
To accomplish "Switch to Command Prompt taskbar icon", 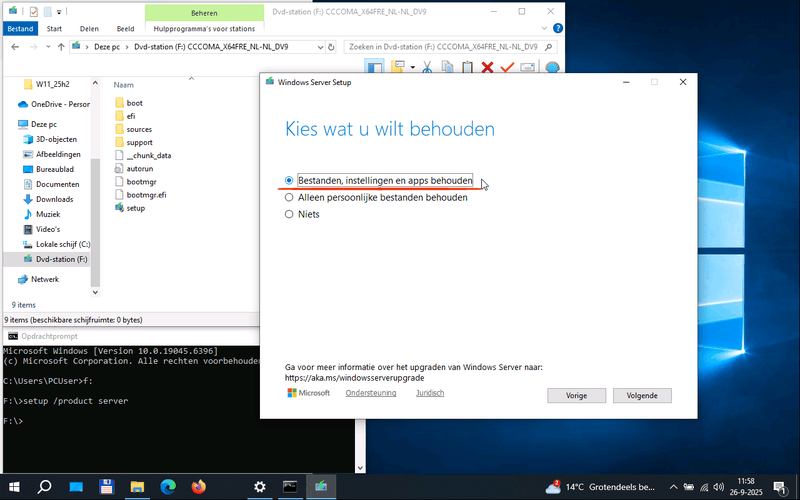I will point(290,487).
